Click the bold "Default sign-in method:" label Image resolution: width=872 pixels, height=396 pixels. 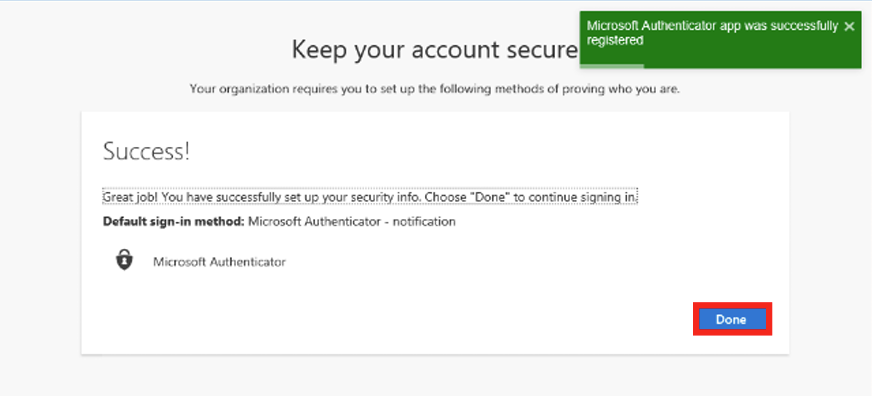(x=174, y=221)
